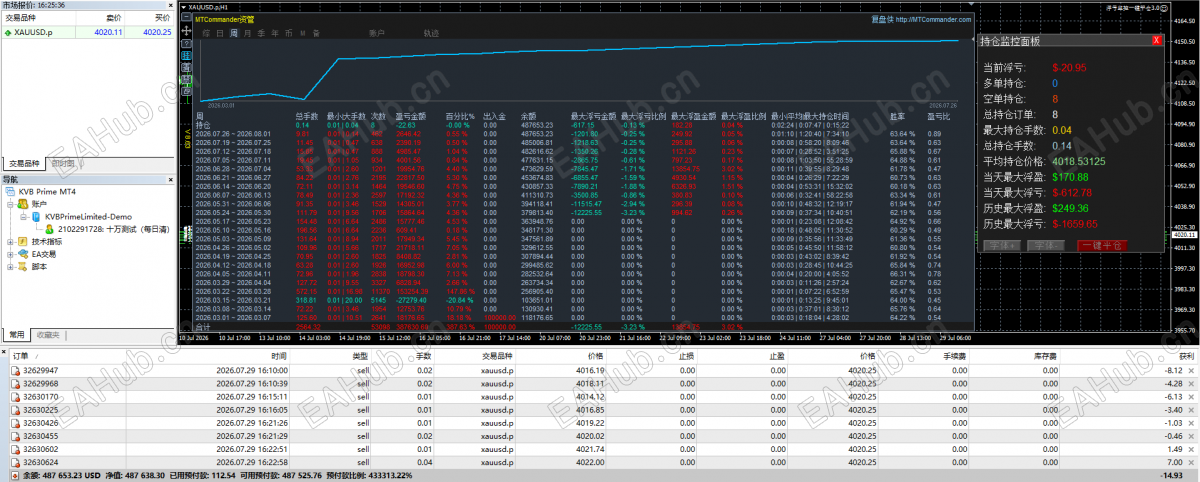Open the 账户 tab in MTCommander panel
This screenshot has width=1200, height=482.
(377, 33)
